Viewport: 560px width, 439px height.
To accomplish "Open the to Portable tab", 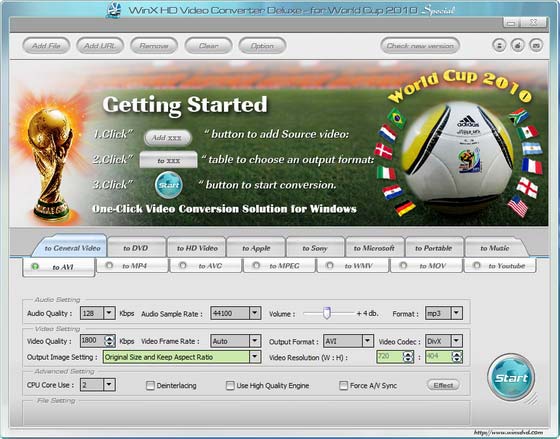I will 434,248.
